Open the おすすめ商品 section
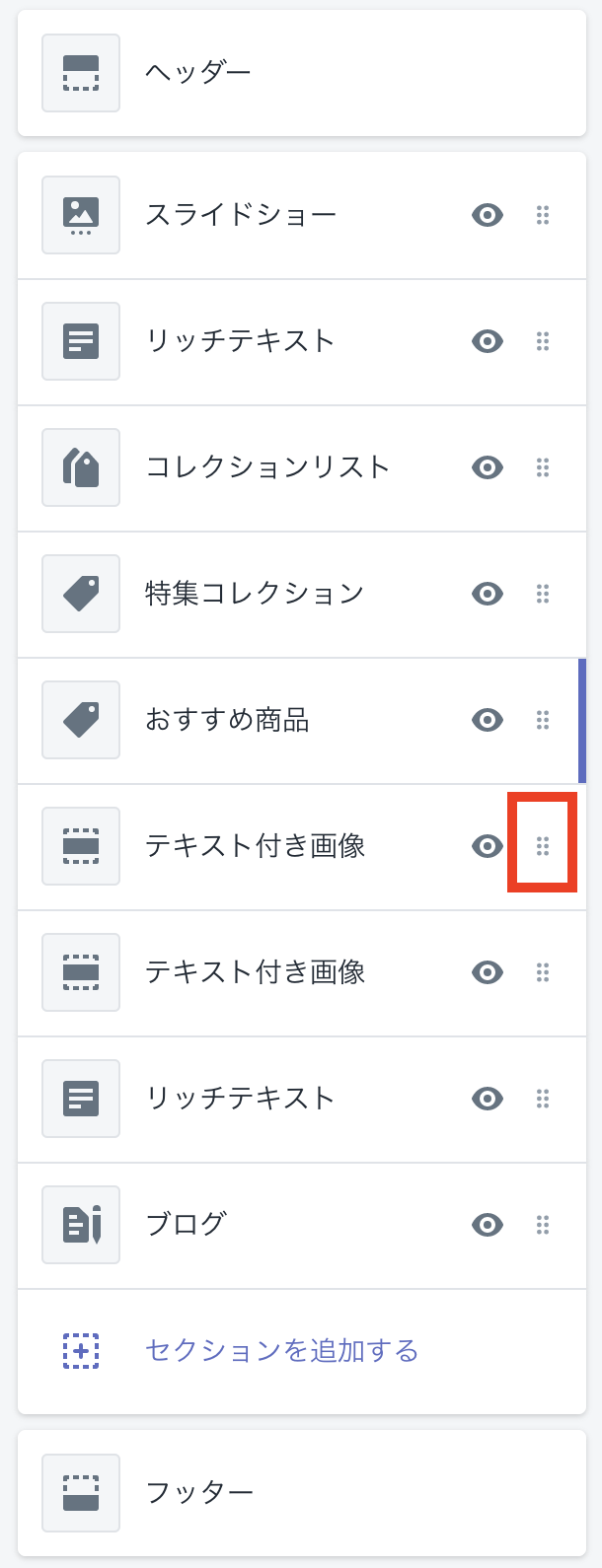 227,720
